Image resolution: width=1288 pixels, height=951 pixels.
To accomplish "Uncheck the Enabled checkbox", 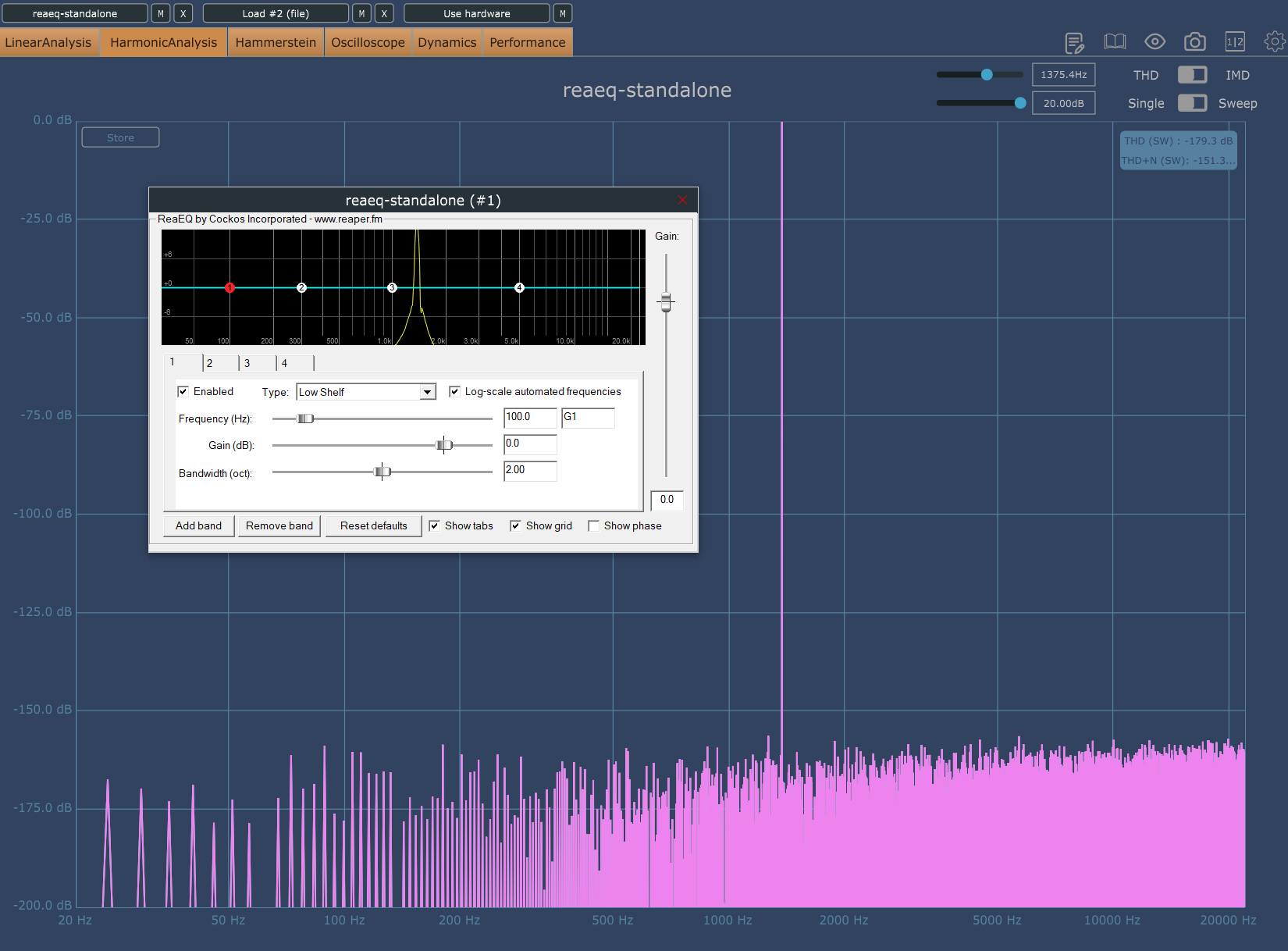I will 183,392.
